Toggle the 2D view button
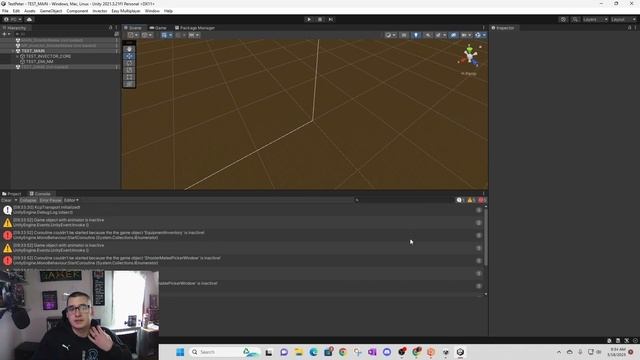Viewport: 640px width, 360px height. (x=404, y=35)
